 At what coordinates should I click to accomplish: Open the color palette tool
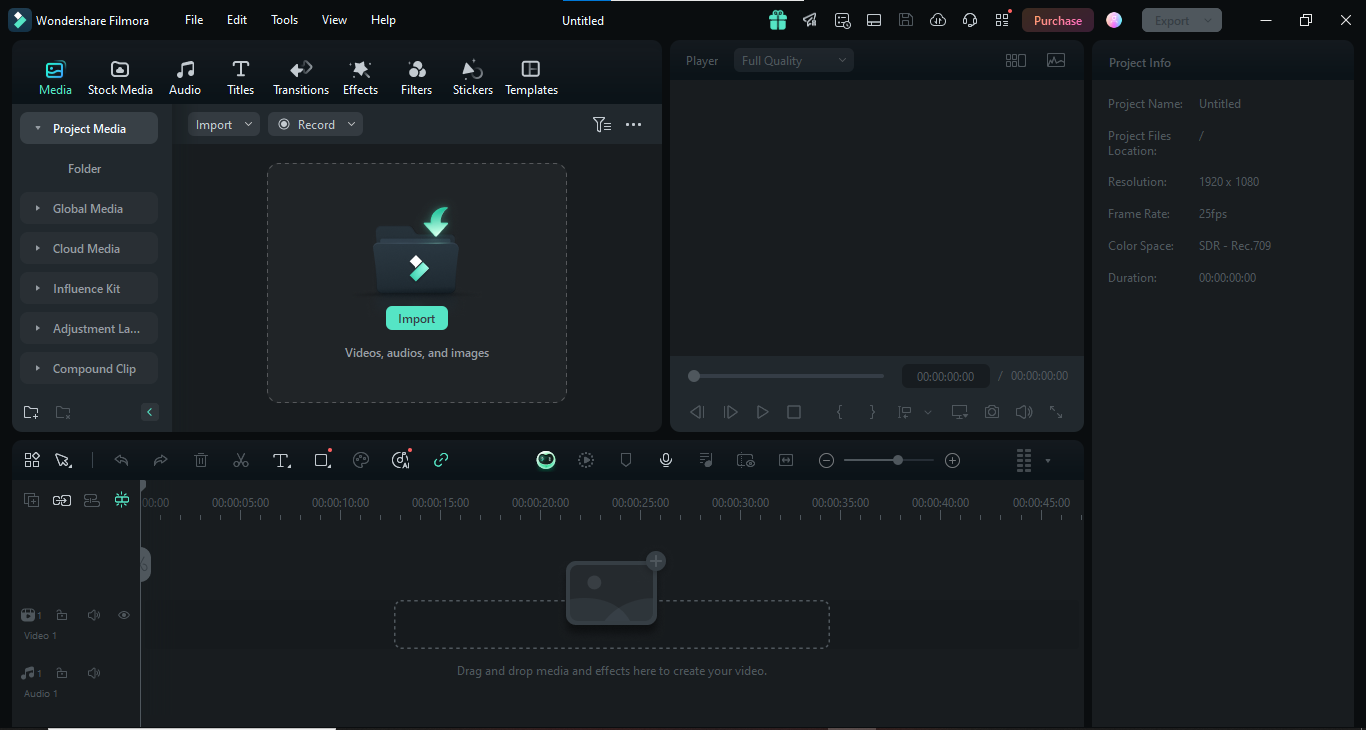(x=361, y=460)
